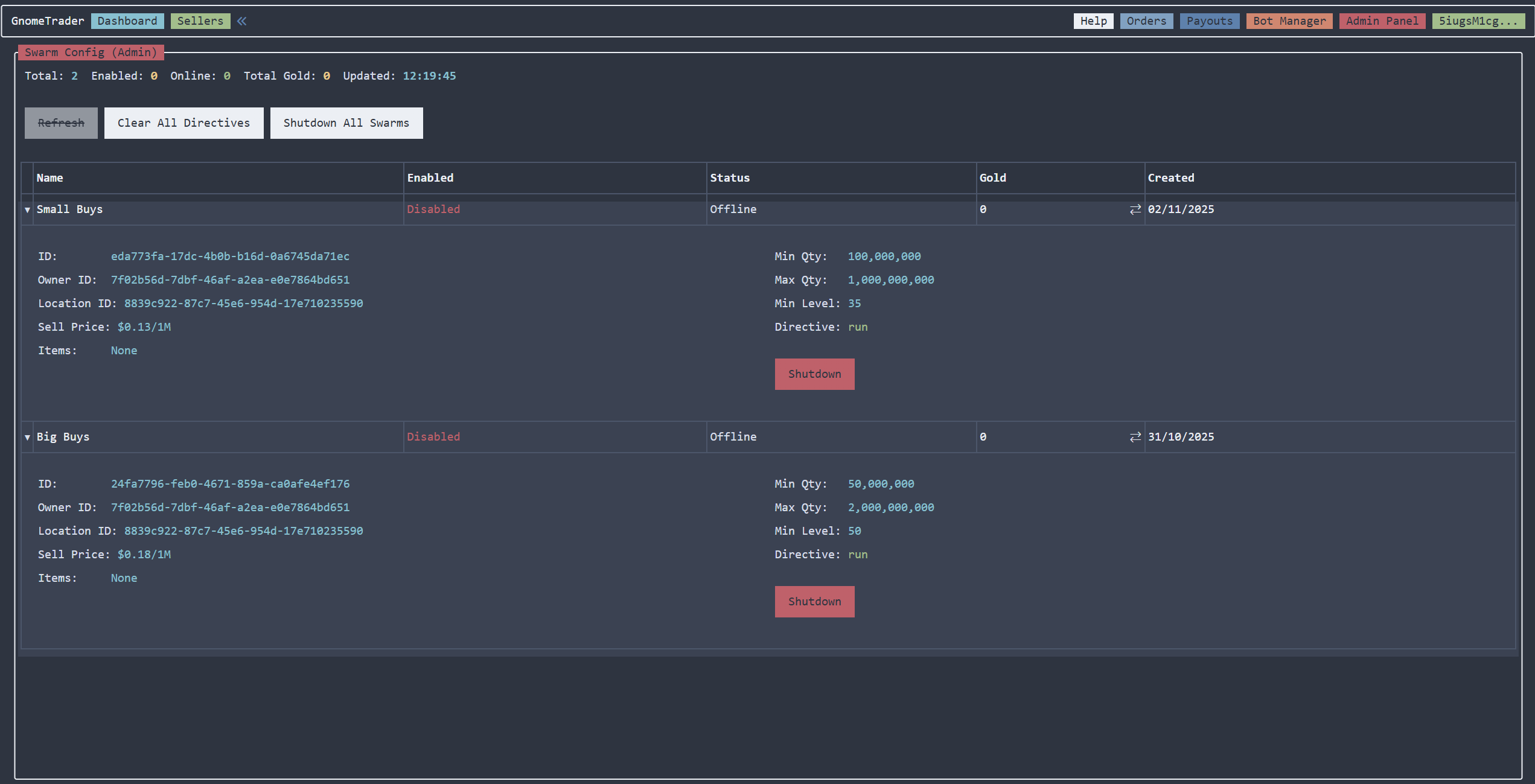The image size is (1535, 784).
Task: Click the 02/11/2025 created date
Action: coord(1181,209)
